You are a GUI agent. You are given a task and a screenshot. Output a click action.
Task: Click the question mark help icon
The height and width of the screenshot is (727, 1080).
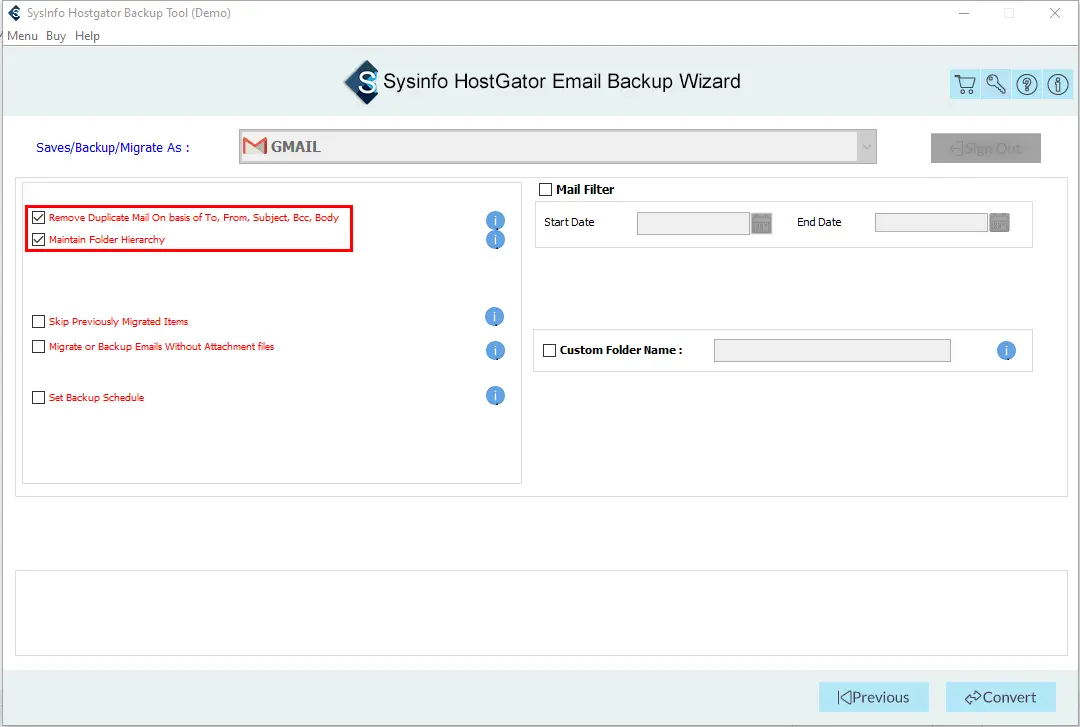[1027, 85]
